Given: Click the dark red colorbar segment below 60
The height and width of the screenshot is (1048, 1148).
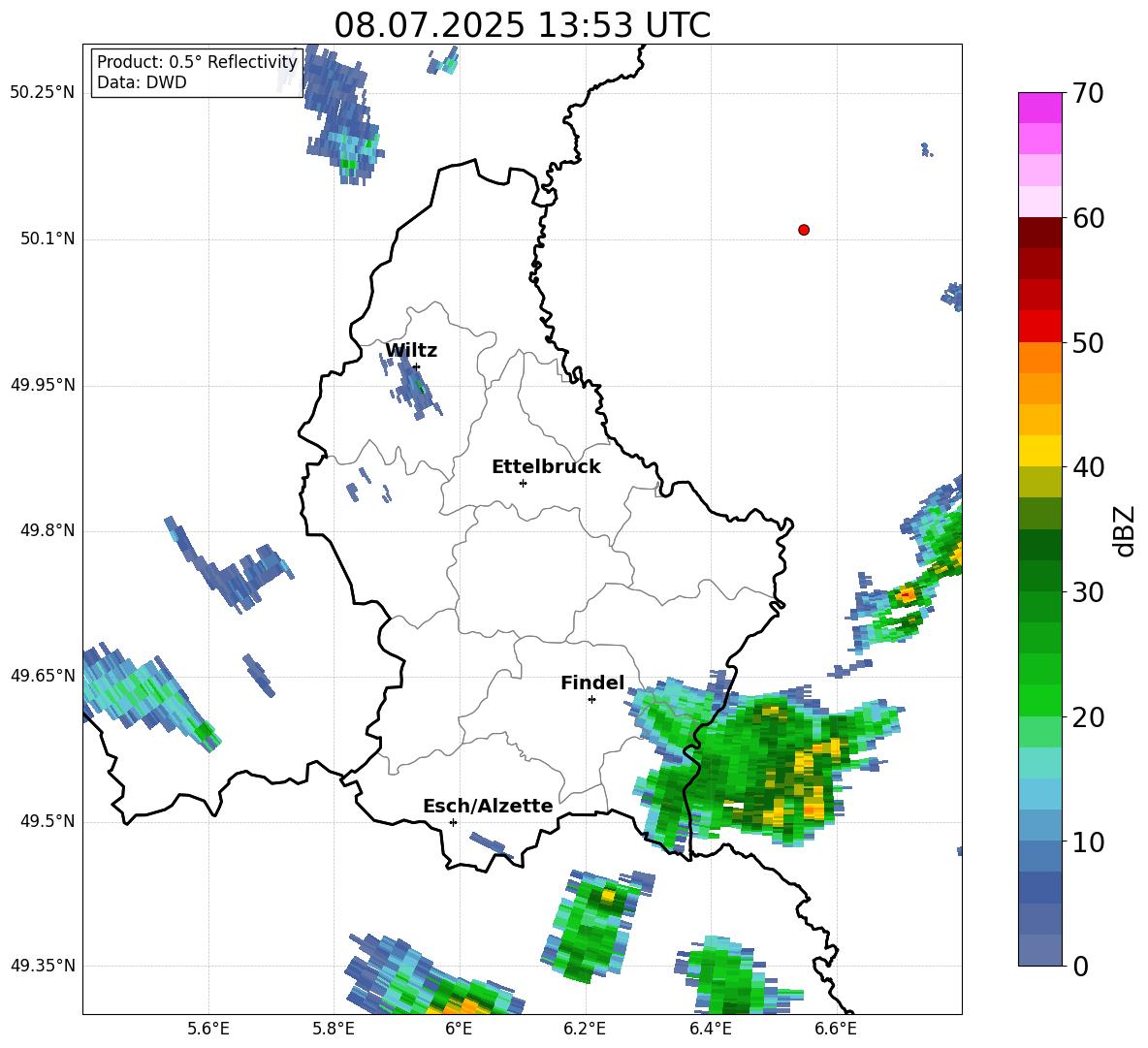Looking at the screenshot, I should point(1039,233).
